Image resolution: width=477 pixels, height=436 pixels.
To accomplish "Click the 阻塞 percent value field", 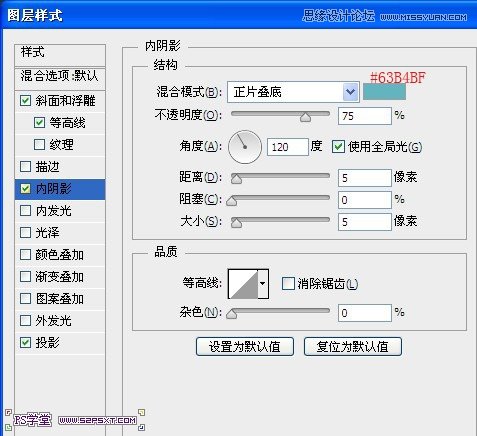I will coord(365,200).
